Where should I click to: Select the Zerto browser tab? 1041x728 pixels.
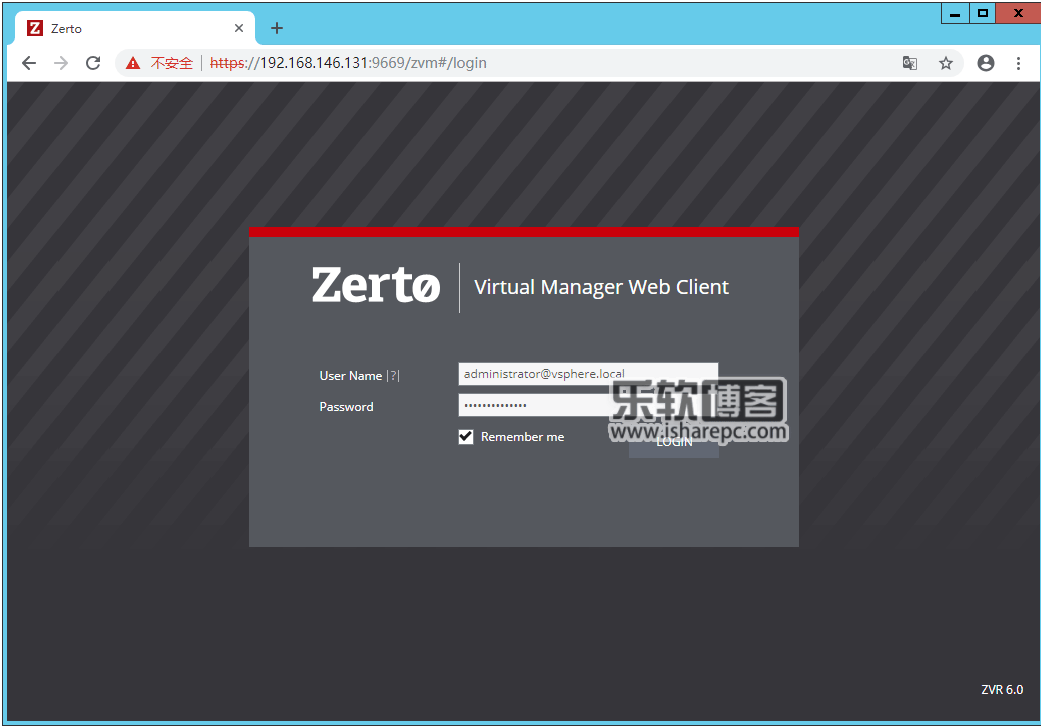coord(135,28)
